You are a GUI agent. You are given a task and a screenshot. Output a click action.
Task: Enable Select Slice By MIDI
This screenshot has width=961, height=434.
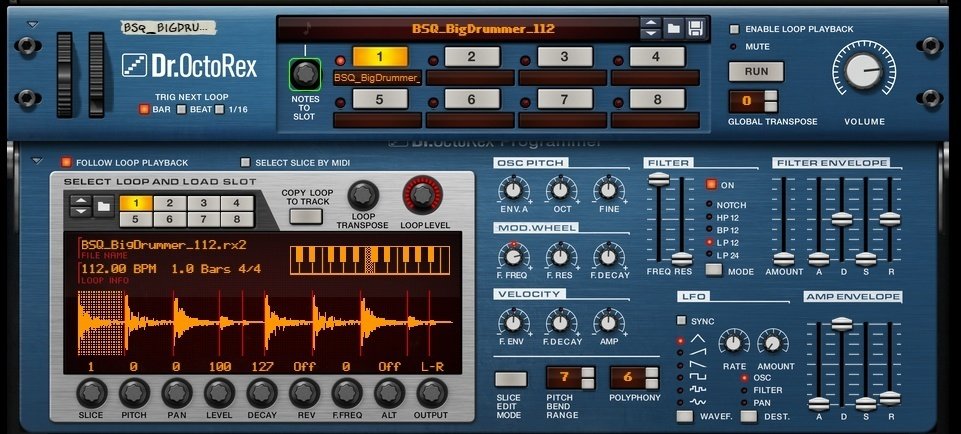(245, 162)
